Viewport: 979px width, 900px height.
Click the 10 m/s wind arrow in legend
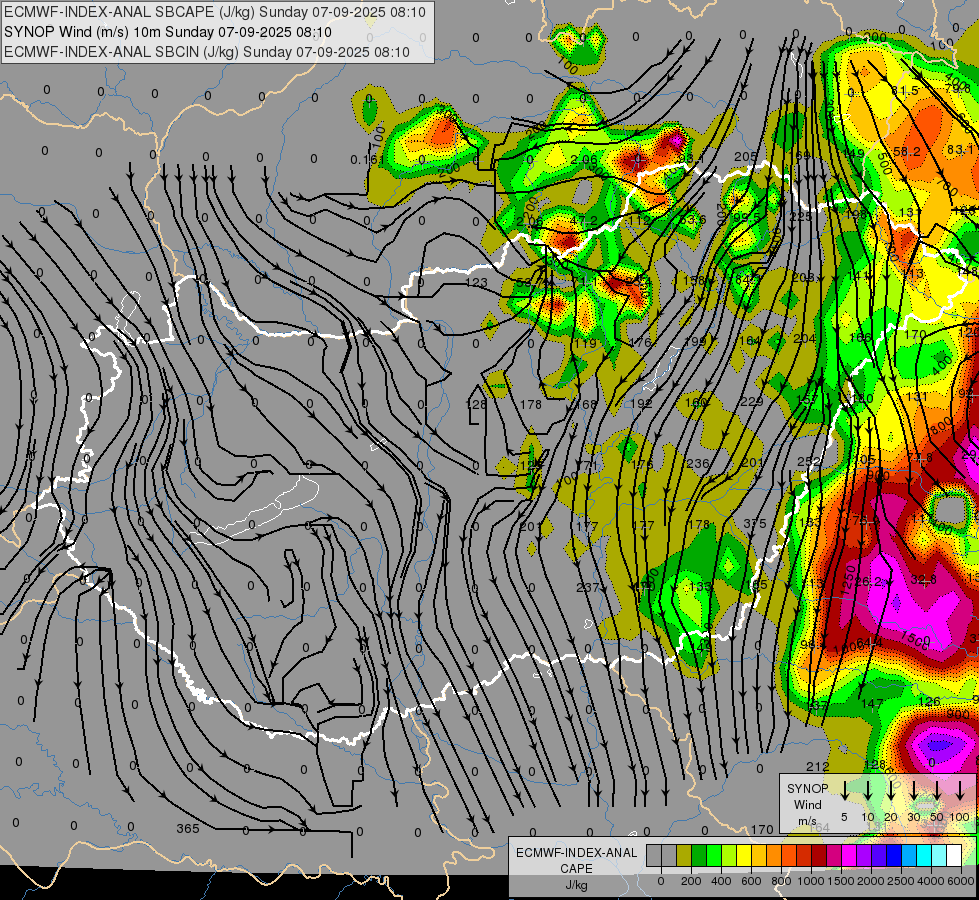868,790
